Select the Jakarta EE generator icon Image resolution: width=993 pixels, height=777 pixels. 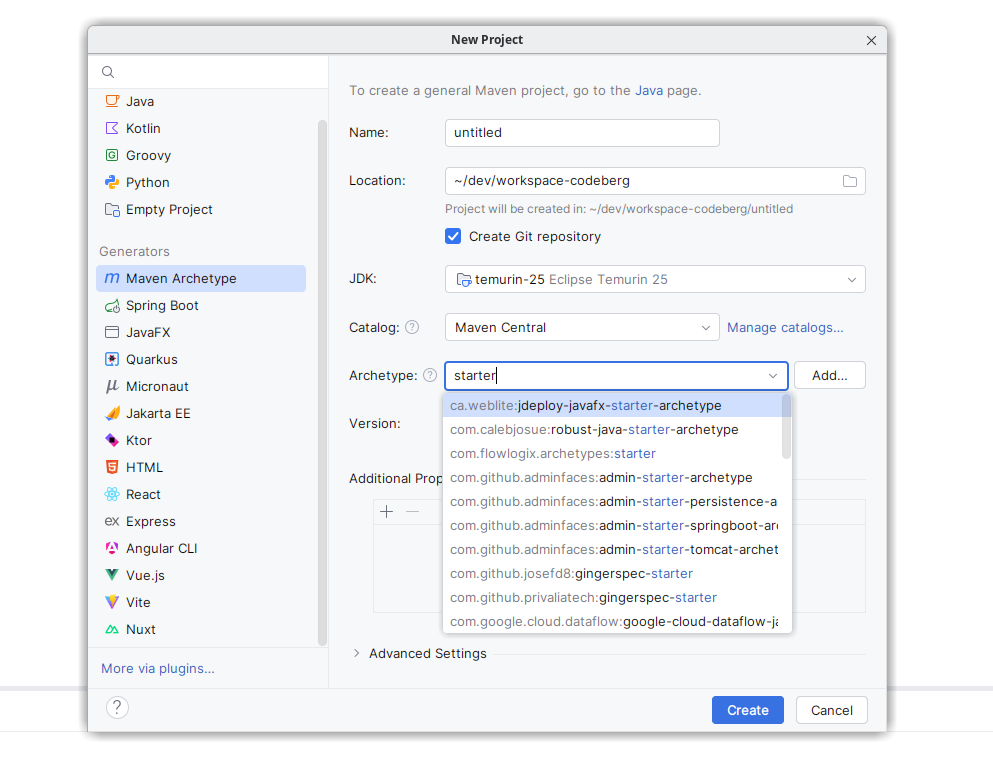[x=112, y=414]
